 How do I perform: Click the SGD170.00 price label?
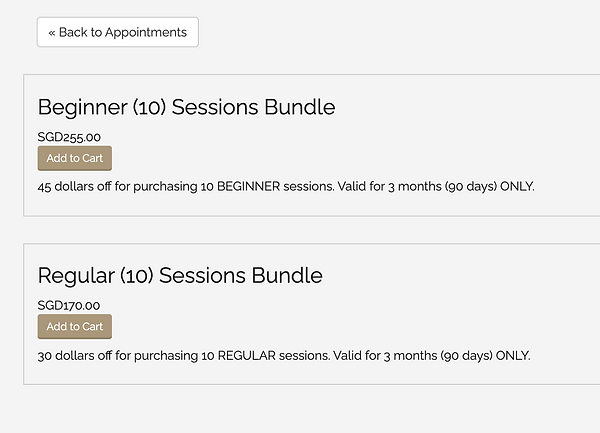pyautogui.click(x=68, y=305)
